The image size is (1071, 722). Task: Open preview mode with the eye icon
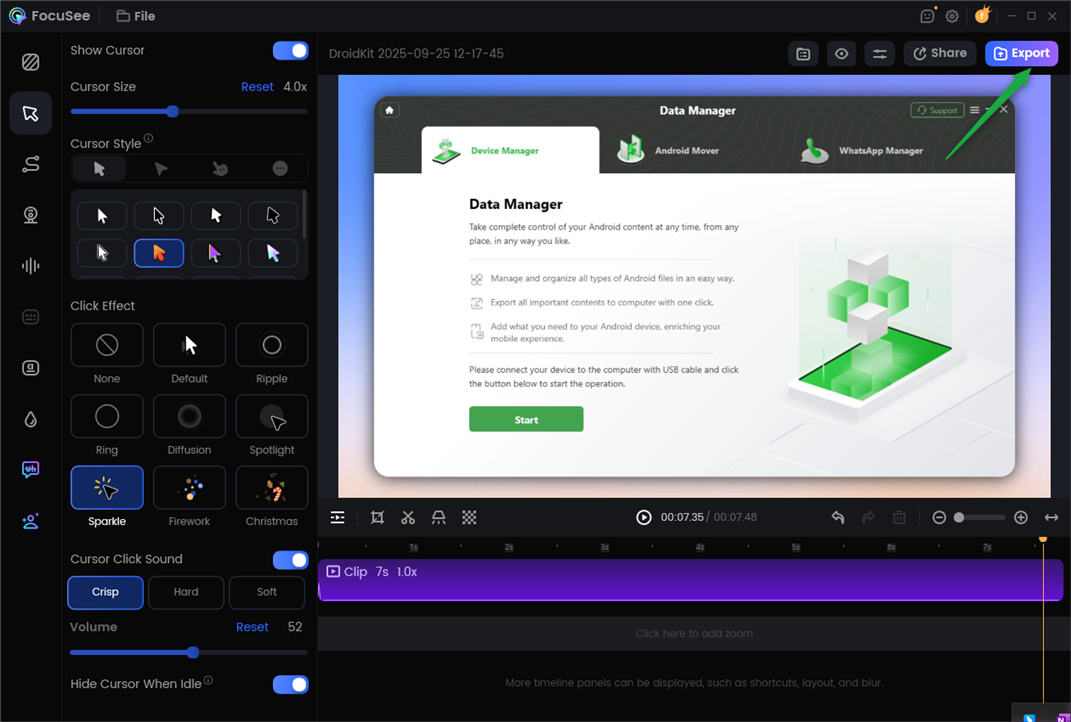coord(841,53)
